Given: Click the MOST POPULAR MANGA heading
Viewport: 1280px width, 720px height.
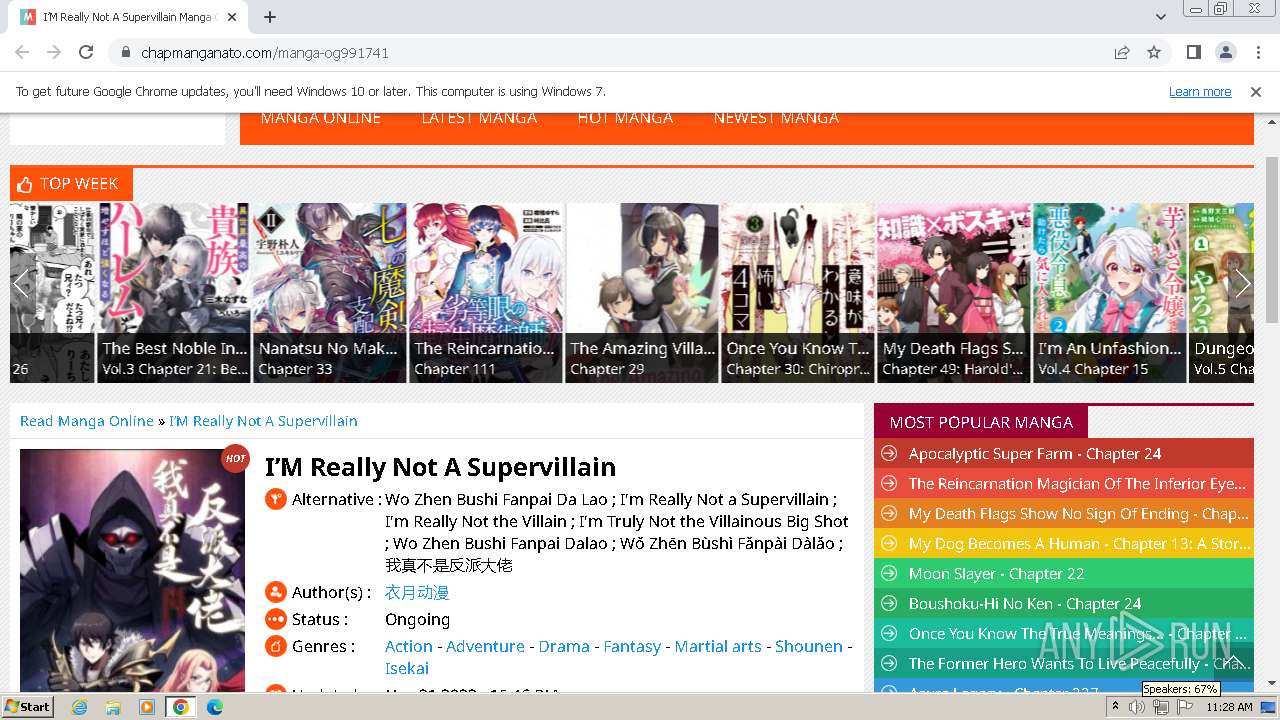Looking at the screenshot, I should pos(981,422).
